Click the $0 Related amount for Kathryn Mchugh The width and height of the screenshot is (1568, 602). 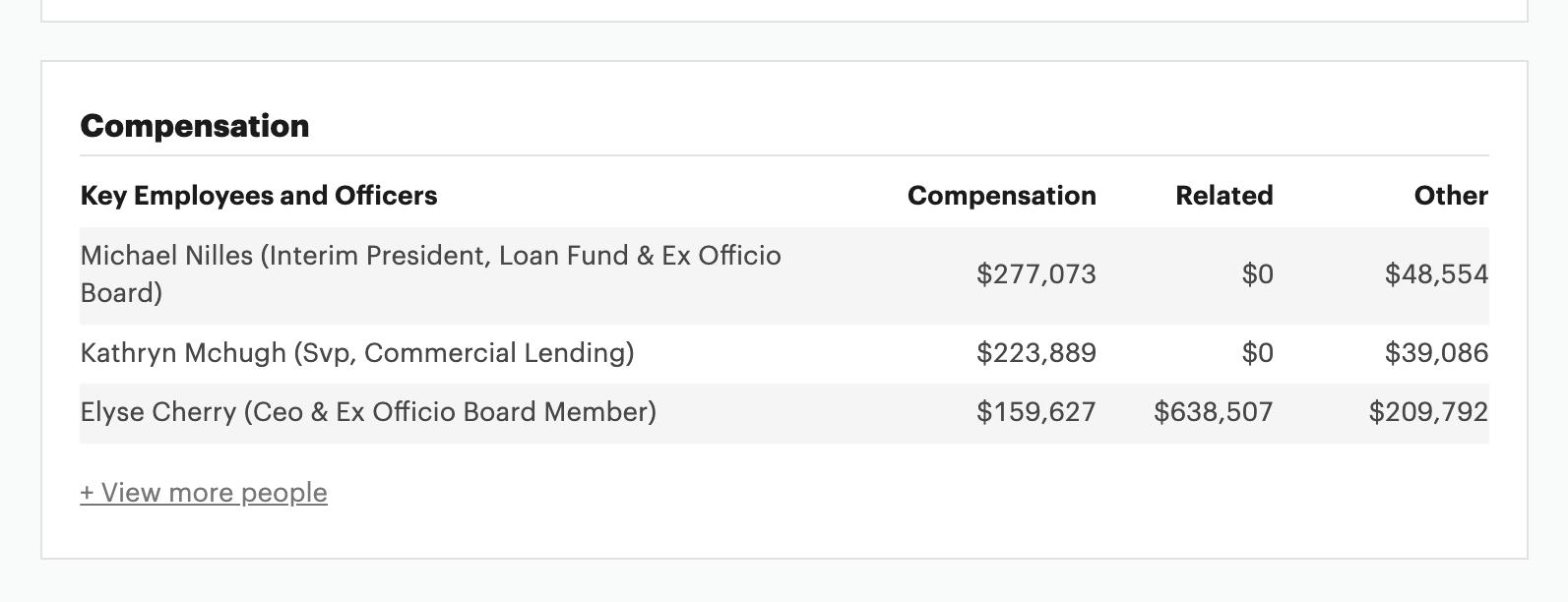pyautogui.click(x=1257, y=353)
